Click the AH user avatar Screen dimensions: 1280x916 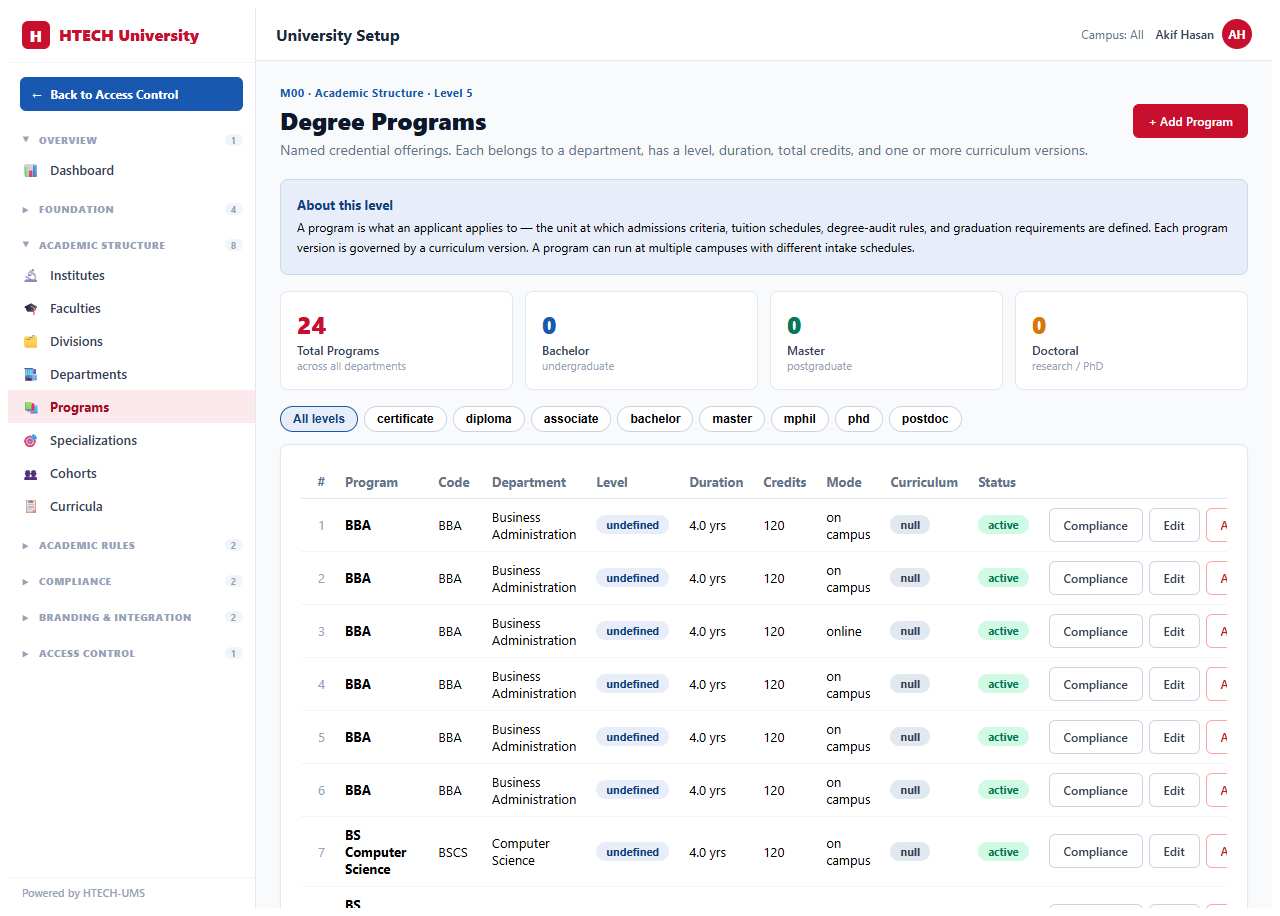coord(1237,35)
